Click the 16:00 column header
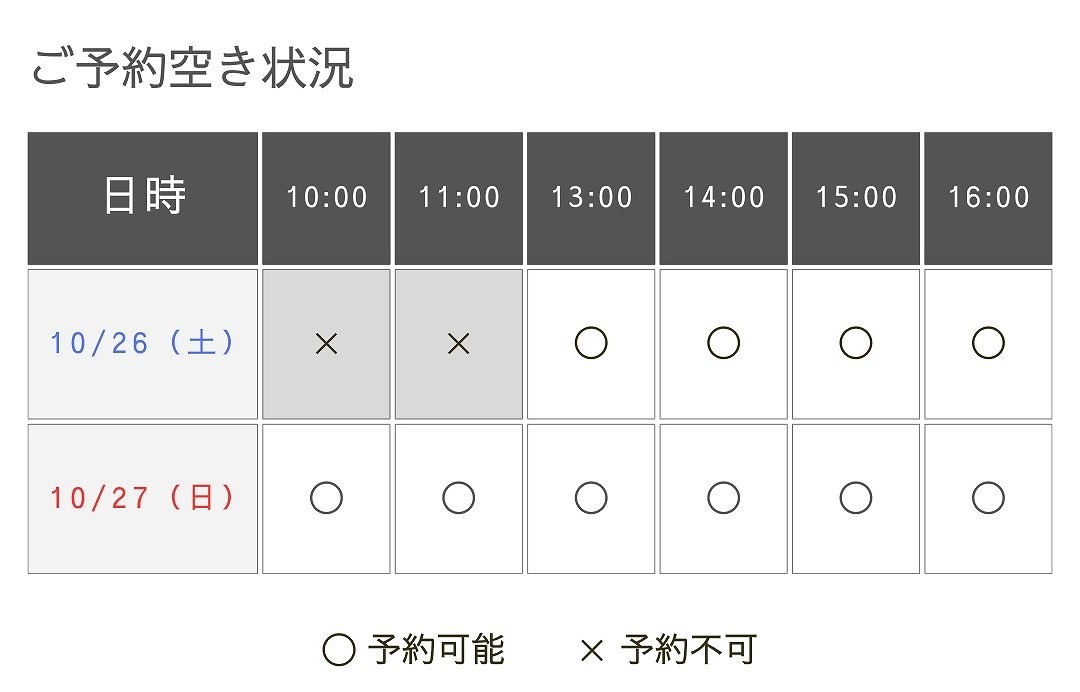1080x692 pixels. [x=988, y=198]
